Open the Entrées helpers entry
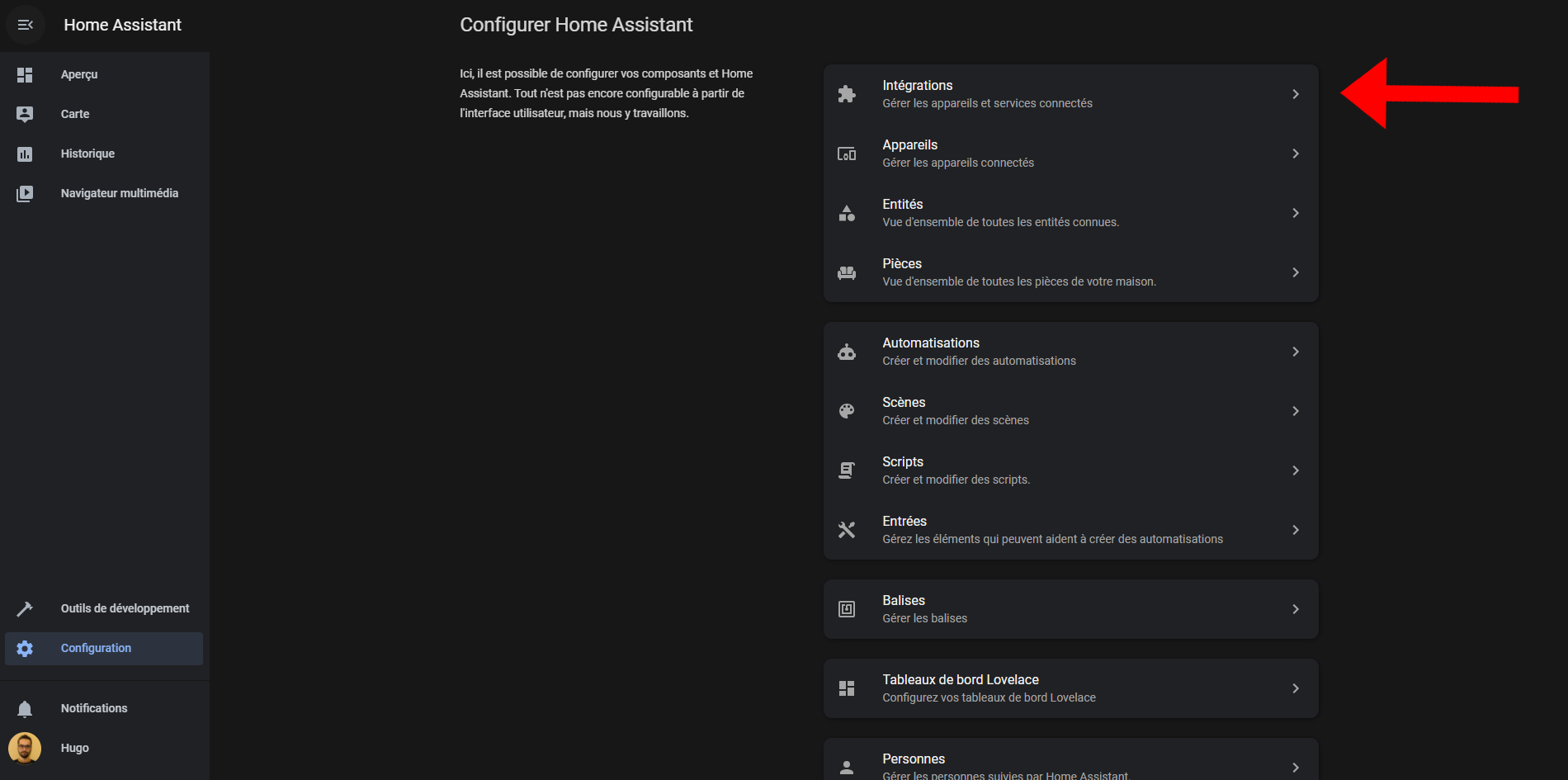 click(x=1071, y=530)
